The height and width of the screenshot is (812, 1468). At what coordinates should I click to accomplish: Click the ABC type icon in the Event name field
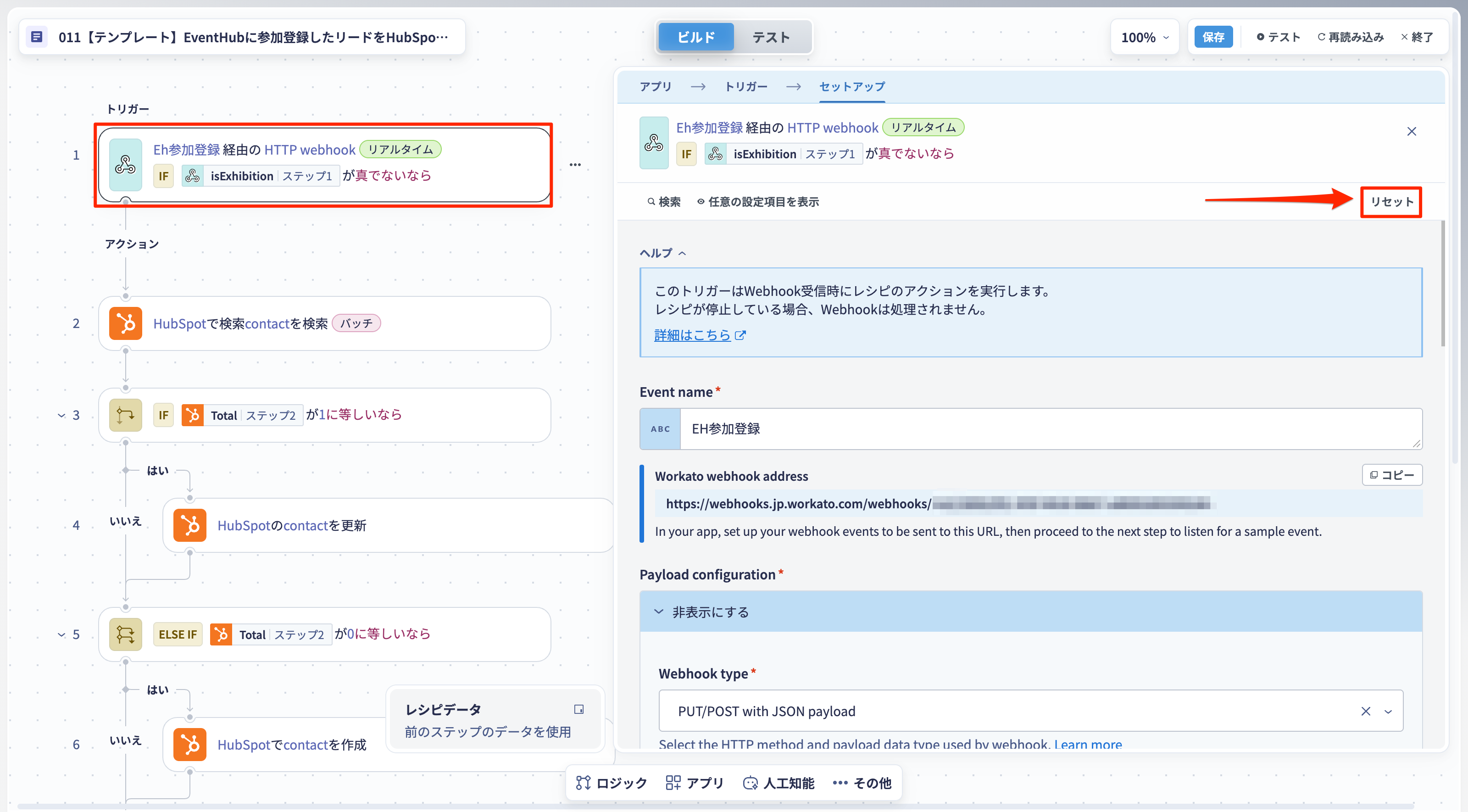pos(660,428)
